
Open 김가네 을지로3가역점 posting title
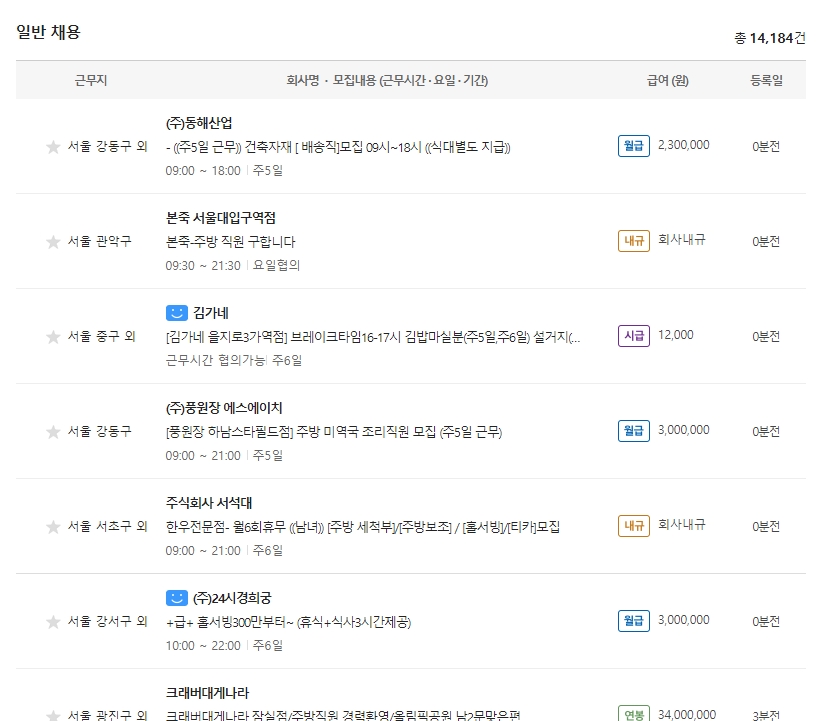pos(373,337)
